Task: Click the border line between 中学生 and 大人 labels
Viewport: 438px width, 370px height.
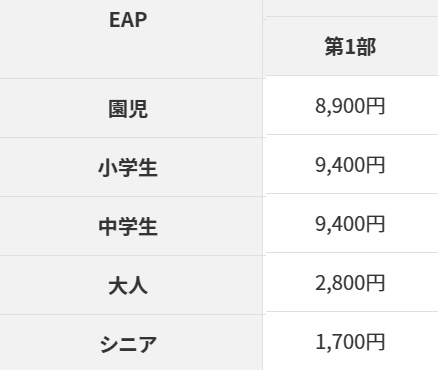Action: (x=131, y=255)
